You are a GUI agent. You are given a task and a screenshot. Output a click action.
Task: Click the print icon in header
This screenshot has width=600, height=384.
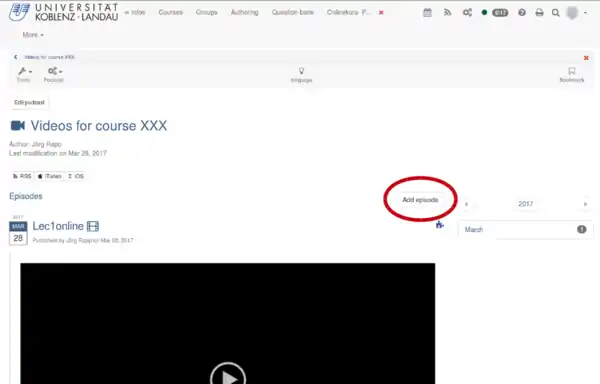coord(539,13)
